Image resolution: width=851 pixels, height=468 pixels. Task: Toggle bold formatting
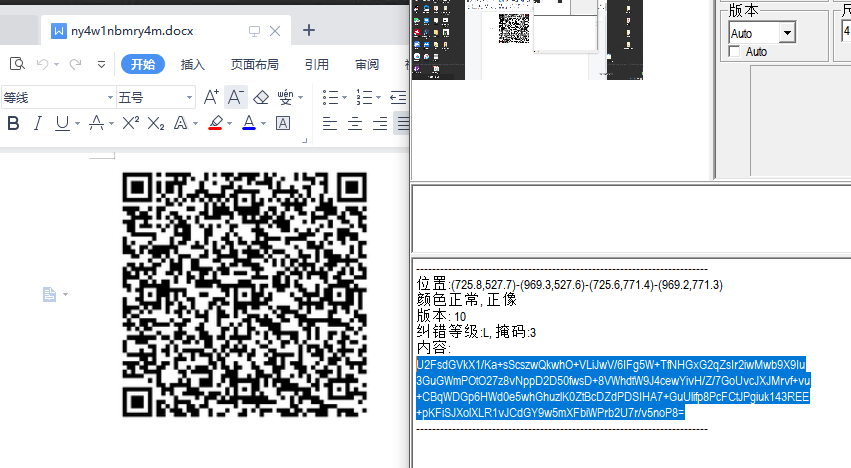14,124
